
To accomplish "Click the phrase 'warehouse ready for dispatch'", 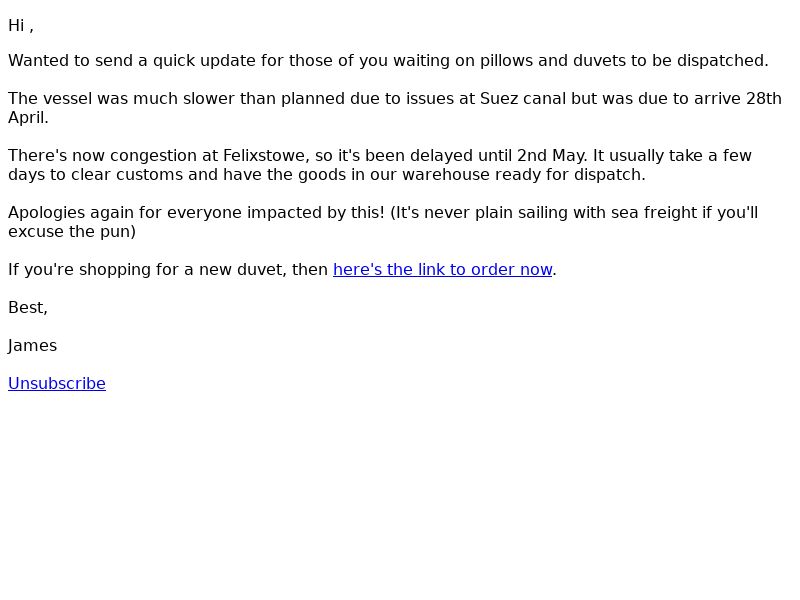I will point(523,174).
